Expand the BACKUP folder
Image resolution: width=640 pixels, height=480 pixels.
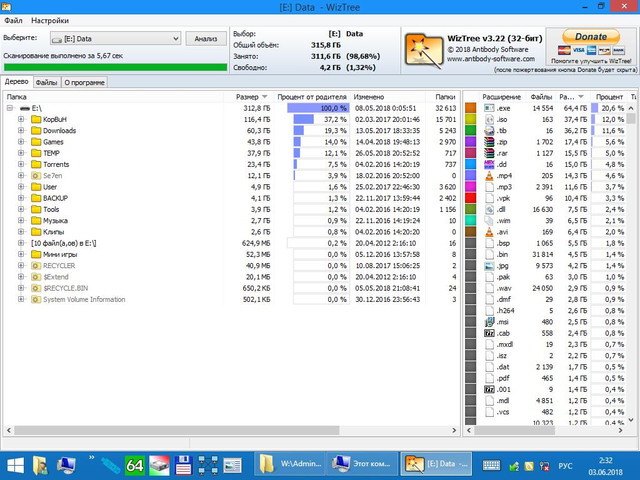click(21, 198)
